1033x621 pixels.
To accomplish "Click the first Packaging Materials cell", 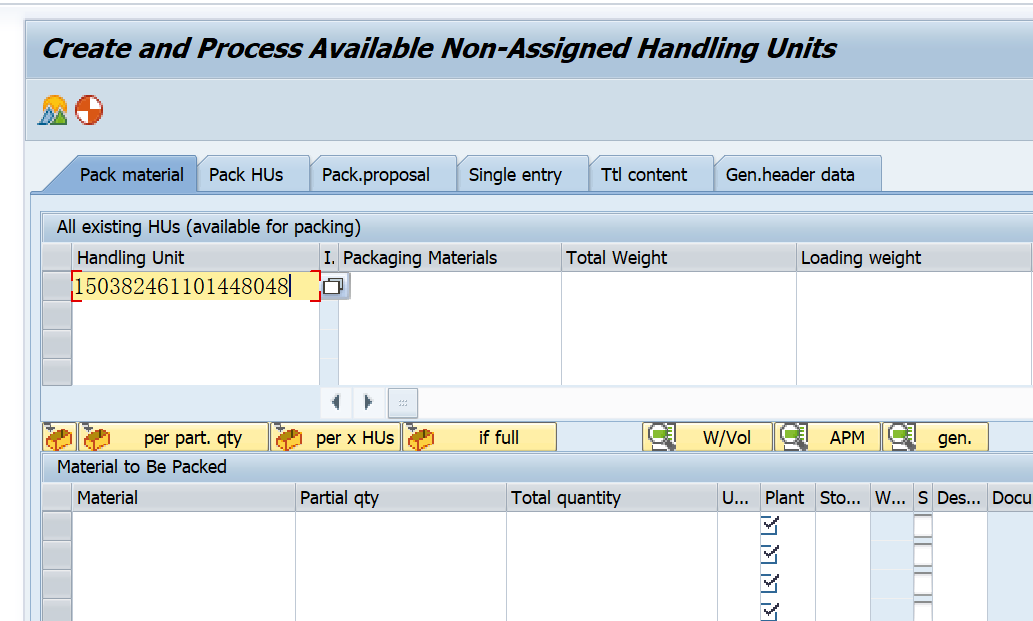I will point(449,286).
